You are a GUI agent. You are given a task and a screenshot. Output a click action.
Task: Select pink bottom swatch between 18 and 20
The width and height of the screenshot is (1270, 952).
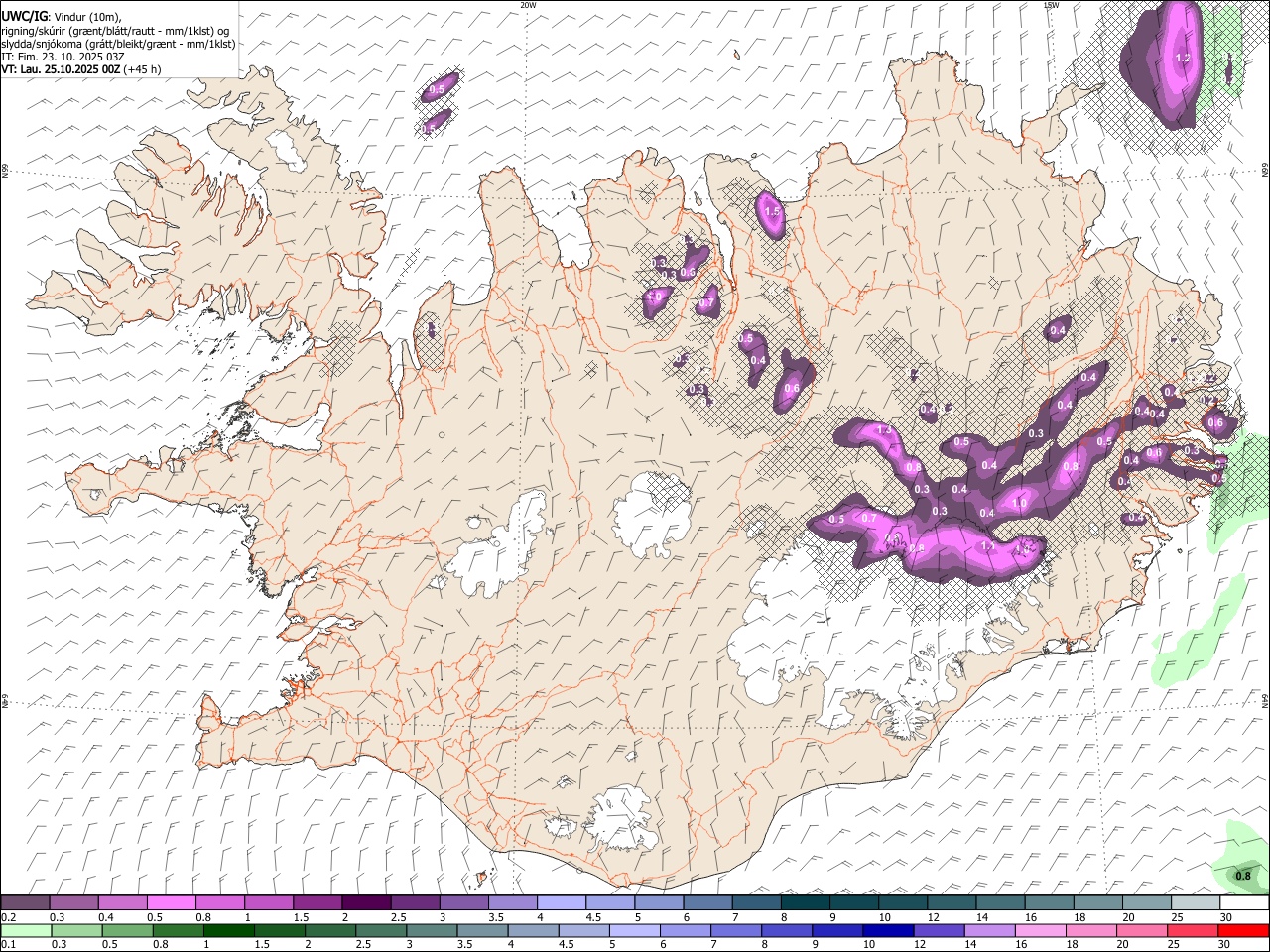(x=1089, y=930)
